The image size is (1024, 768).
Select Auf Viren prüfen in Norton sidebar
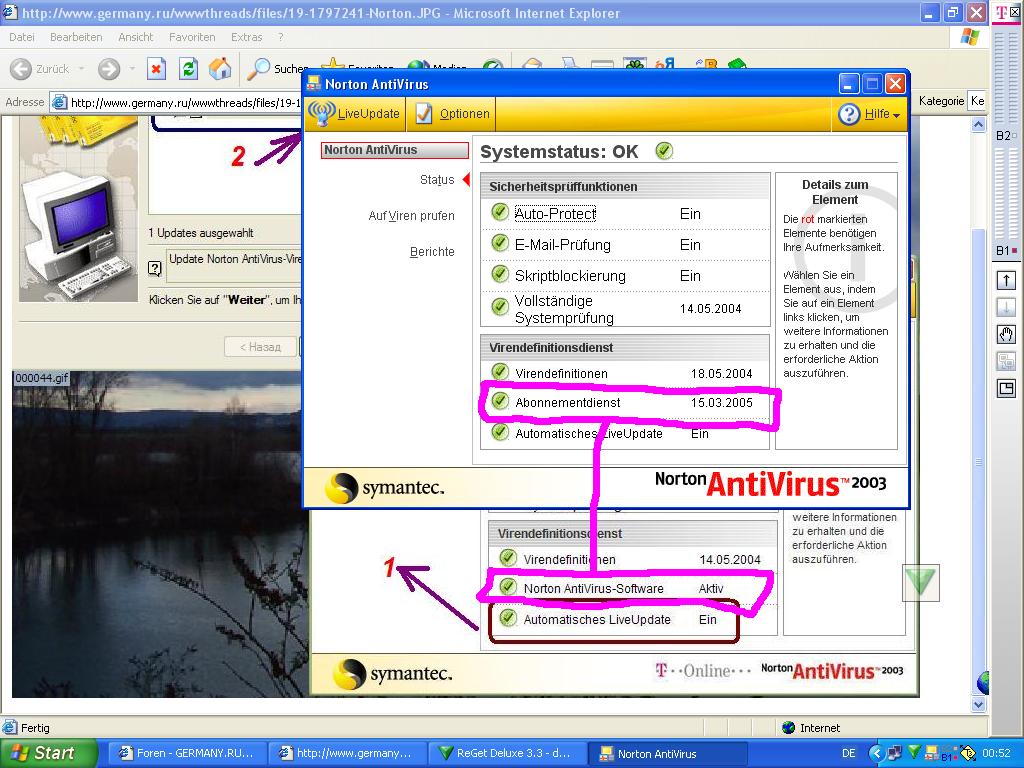point(411,216)
